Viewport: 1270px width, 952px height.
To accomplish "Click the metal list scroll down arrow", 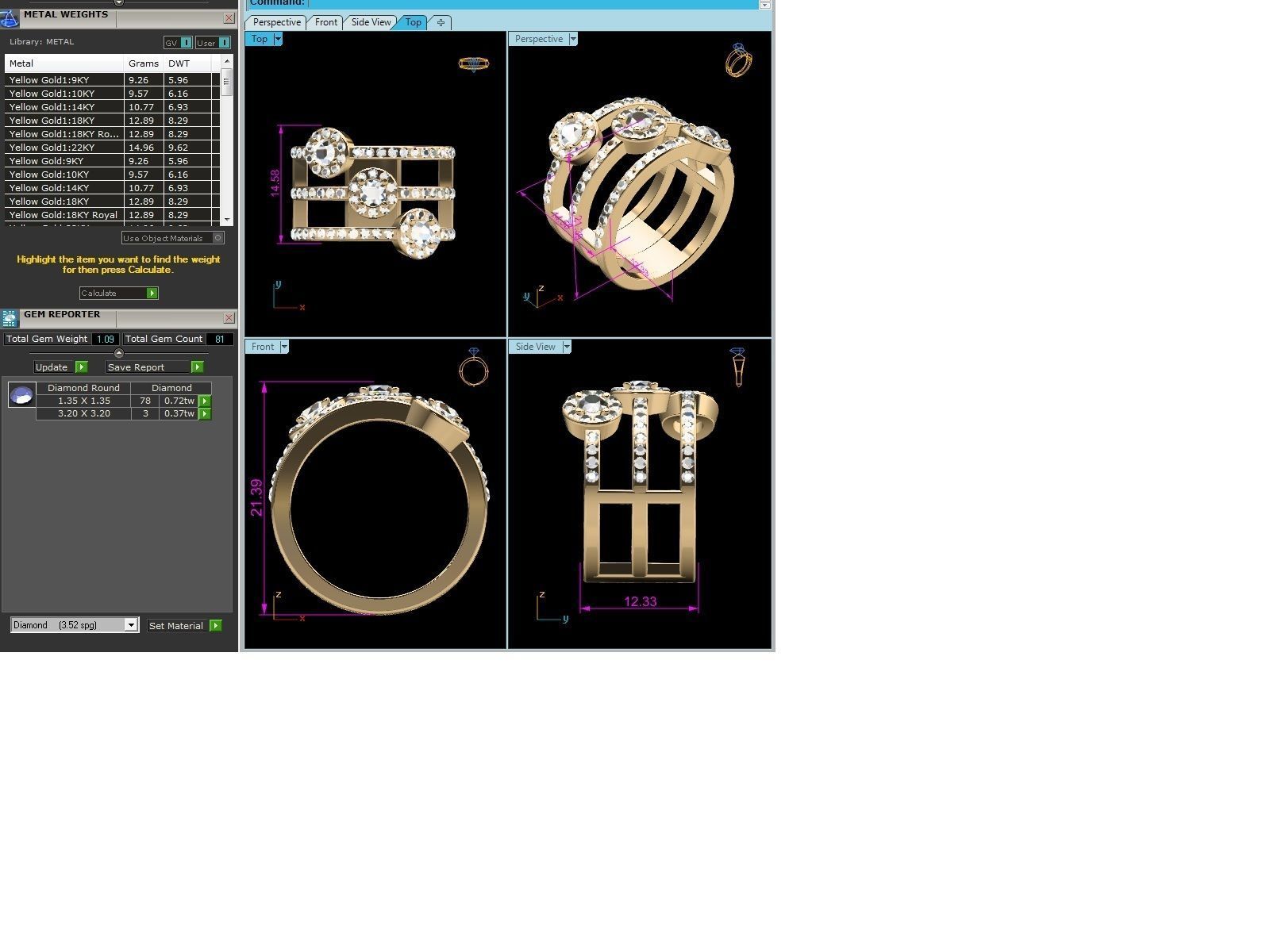I will coord(227,220).
